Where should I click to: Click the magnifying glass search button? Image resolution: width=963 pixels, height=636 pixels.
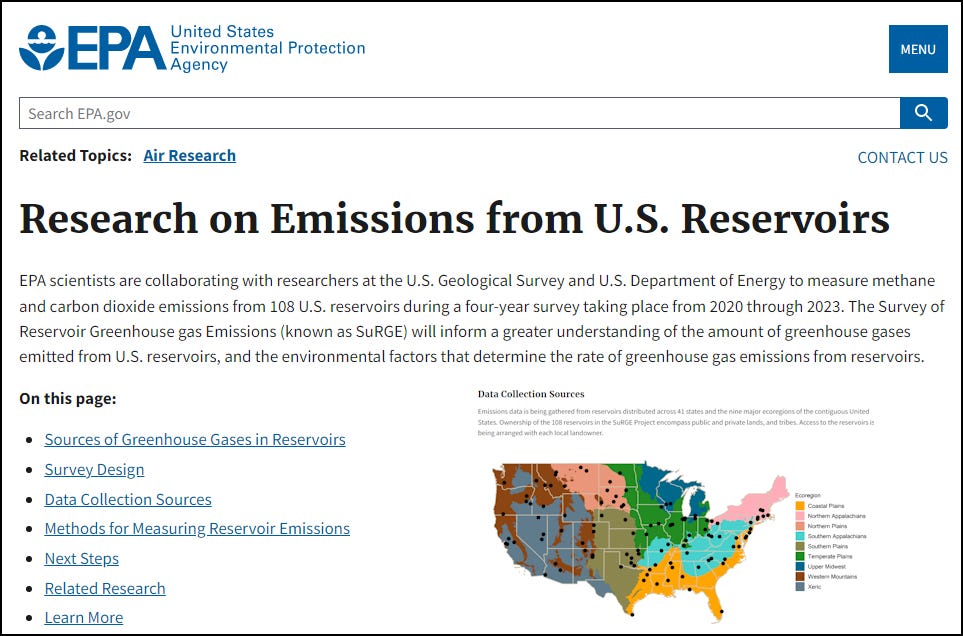tap(924, 113)
